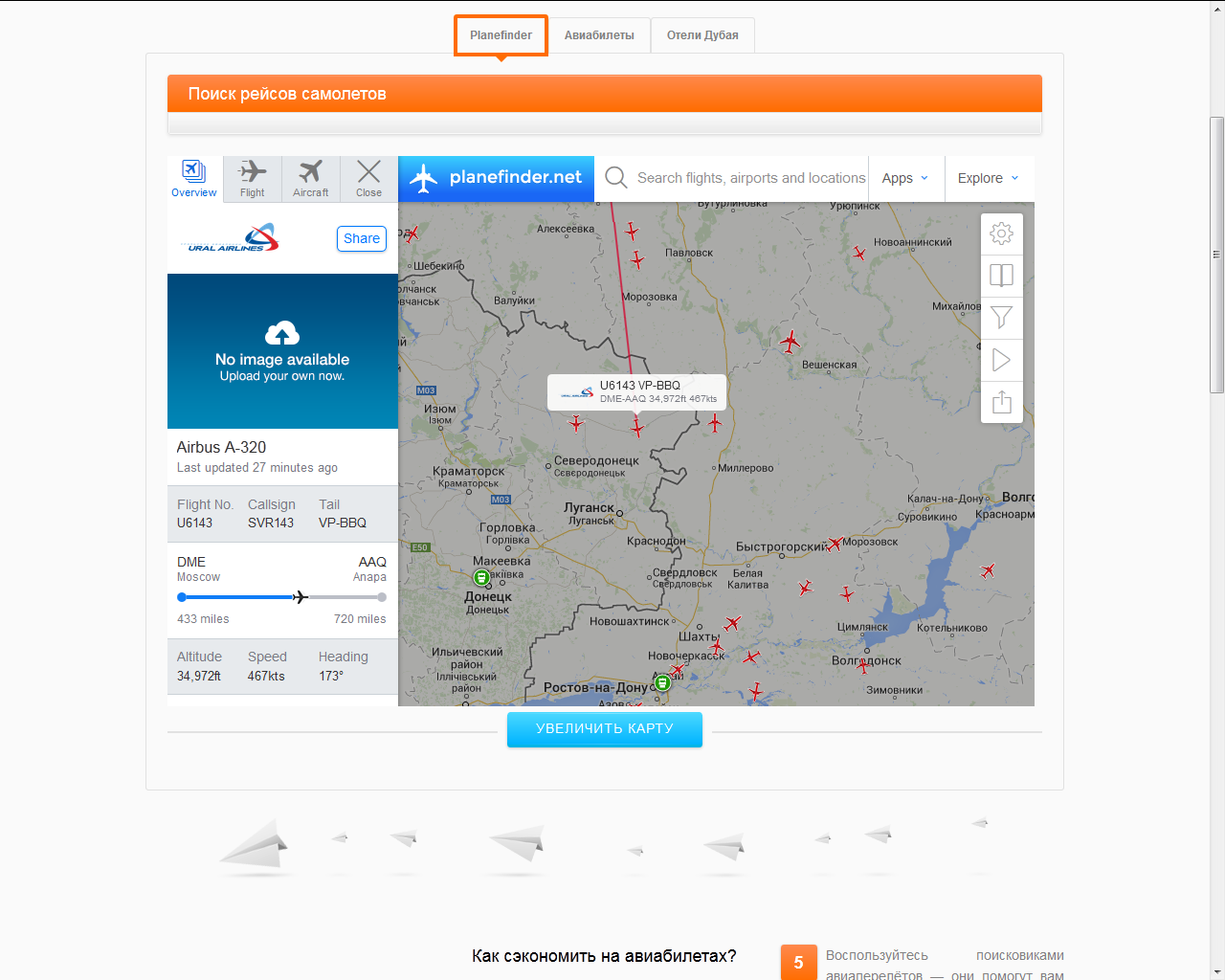Click the heading value 173°

point(331,676)
